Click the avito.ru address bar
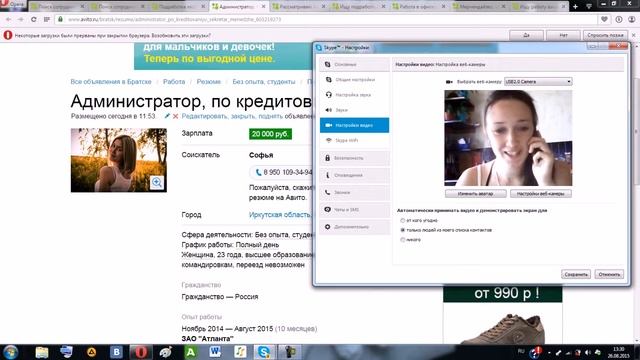The image size is (640, 360). pos(327,19)
